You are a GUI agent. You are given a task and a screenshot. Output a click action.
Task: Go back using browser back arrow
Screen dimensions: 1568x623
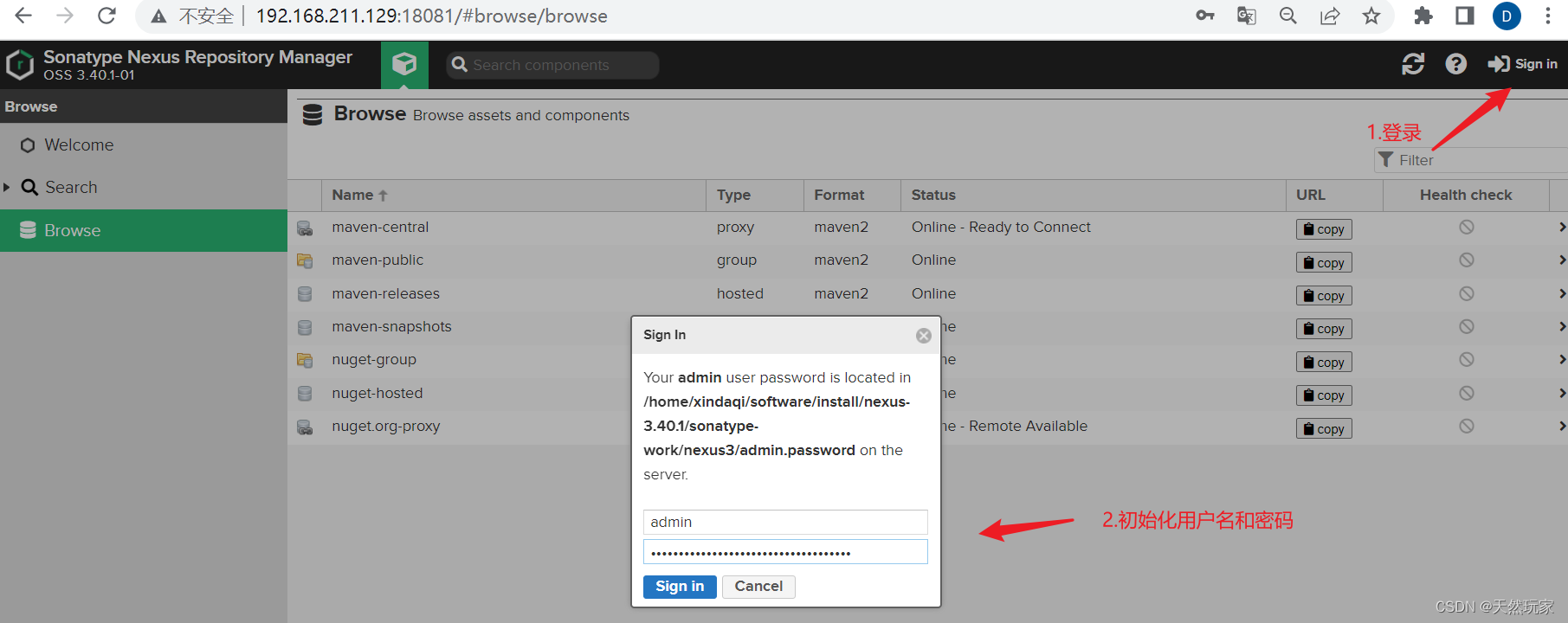tap(24, 16)
